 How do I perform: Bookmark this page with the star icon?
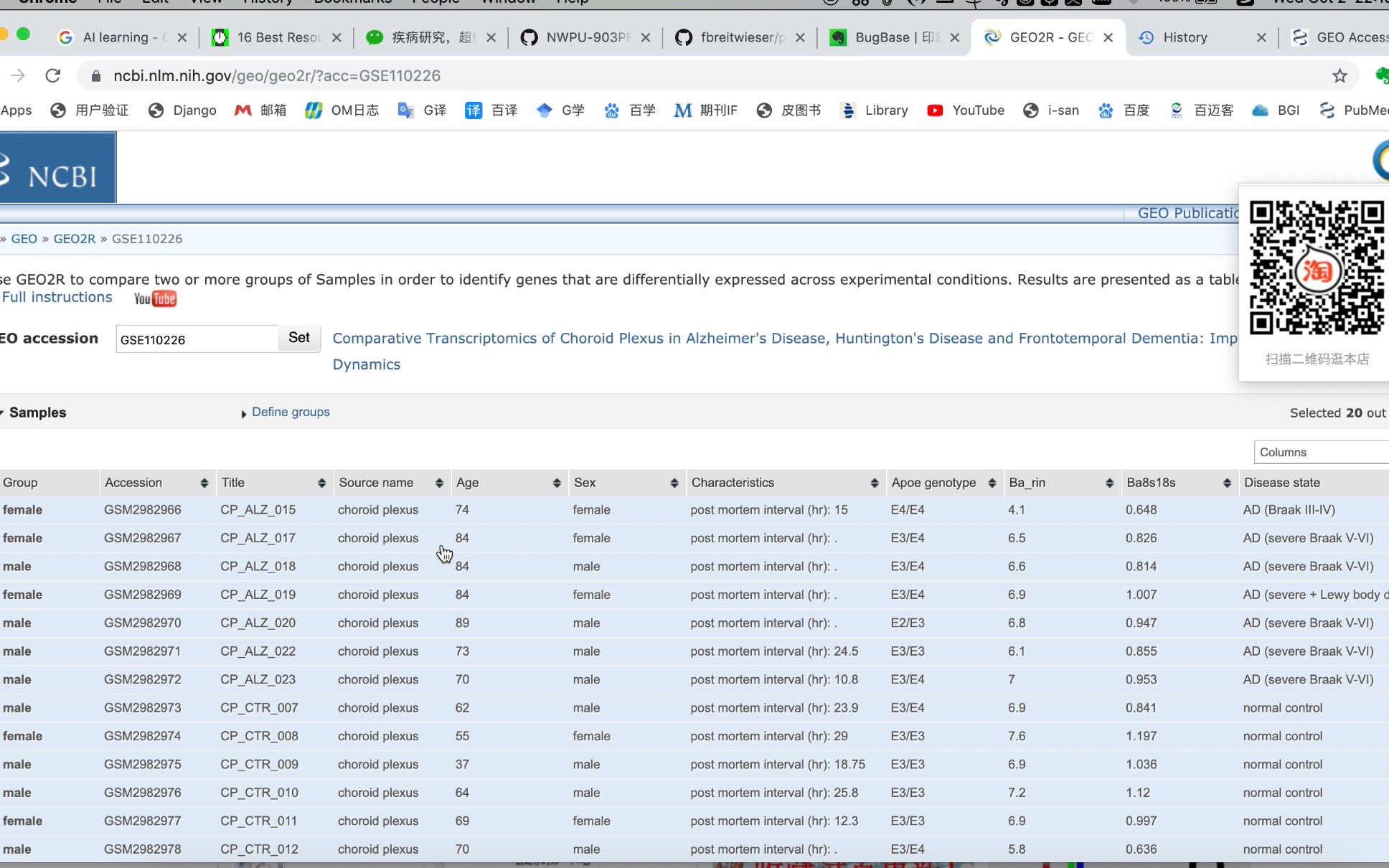[1339, 75]
